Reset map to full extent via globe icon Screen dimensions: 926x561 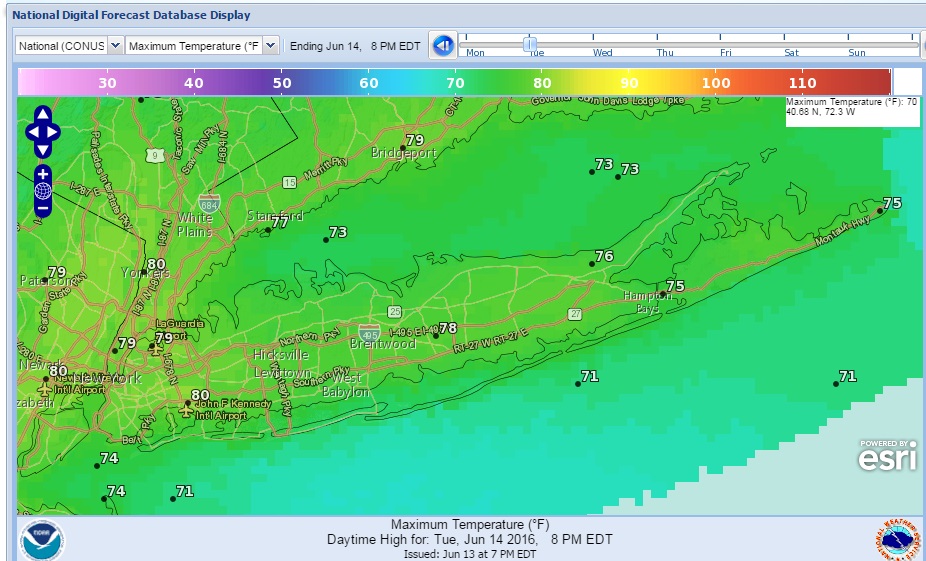[42, 190]
